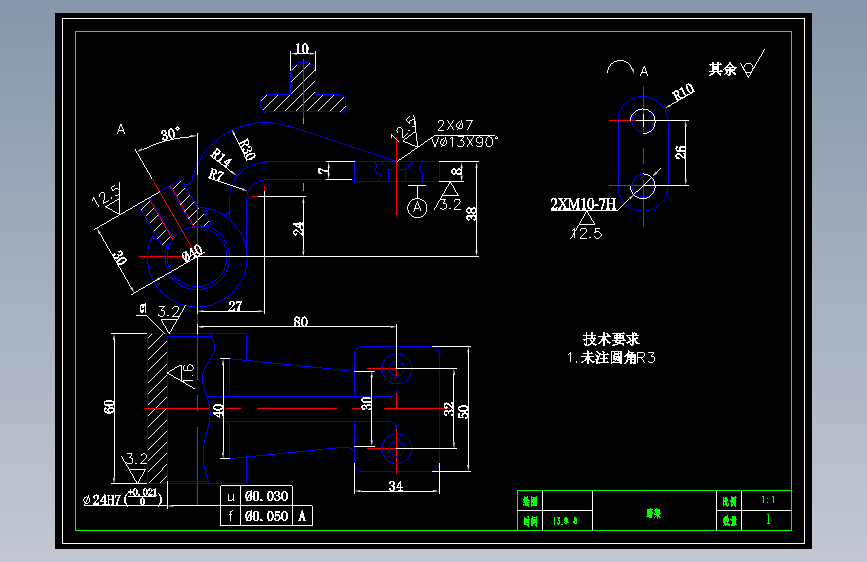The width and height of the screenshot is (867, 562).
Task: Select the "1:1" scale value in title block
Action: point(768,500)
